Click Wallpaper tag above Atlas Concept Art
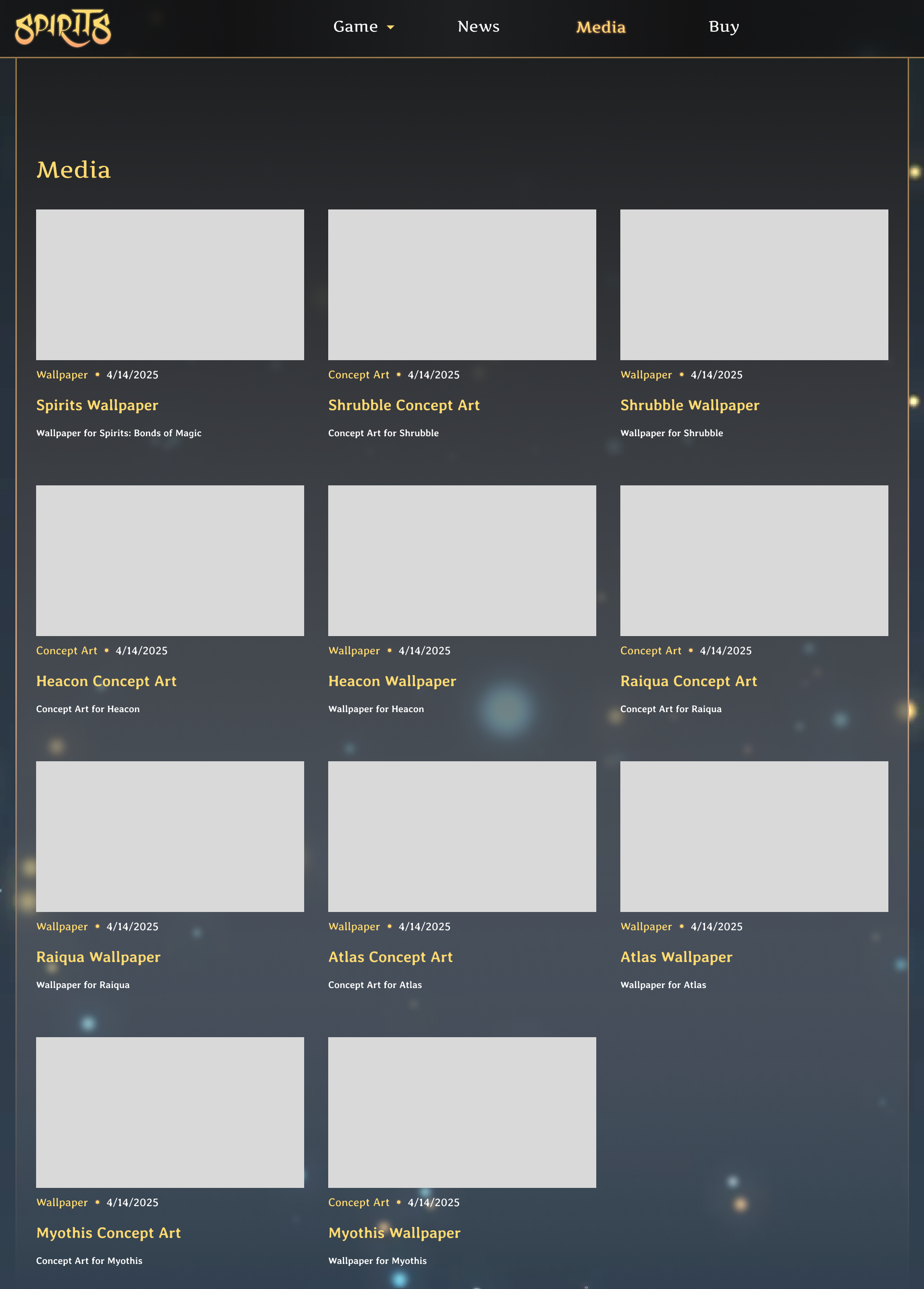Viewport: 924px width, 1289px height. 354,927
